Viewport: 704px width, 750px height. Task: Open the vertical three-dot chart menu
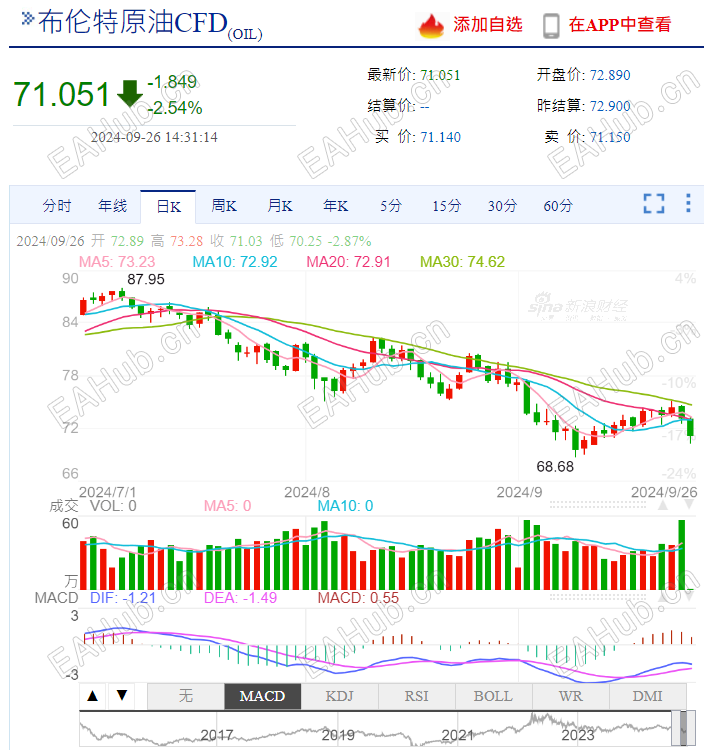coord(688,203)
